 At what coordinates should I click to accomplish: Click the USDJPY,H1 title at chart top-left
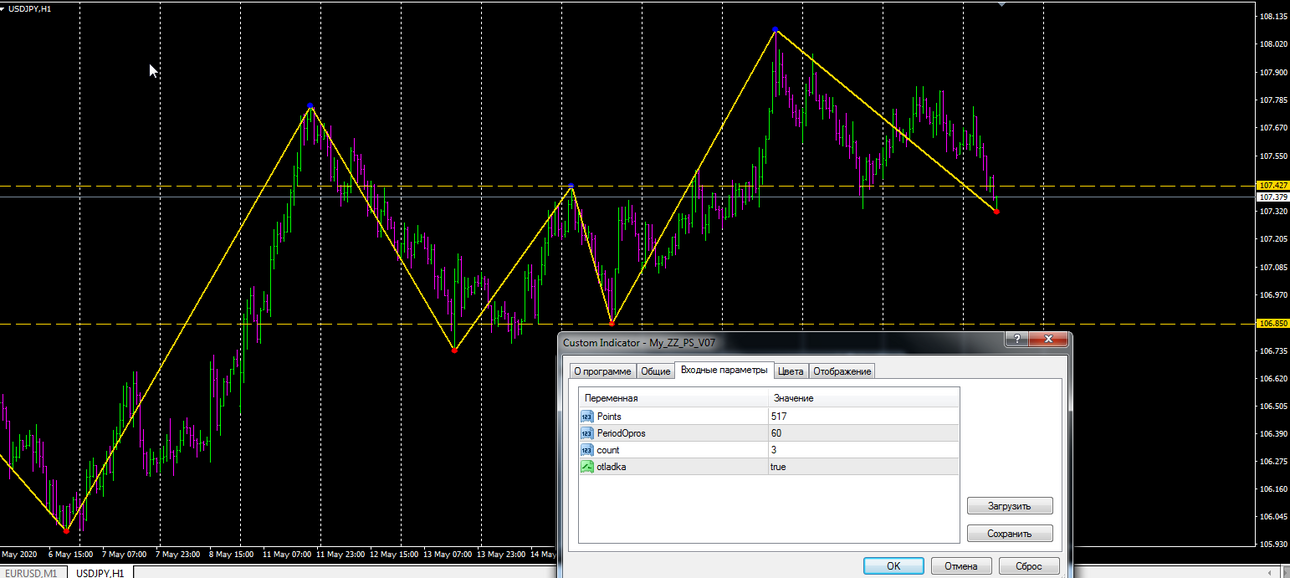click(31, 8)
